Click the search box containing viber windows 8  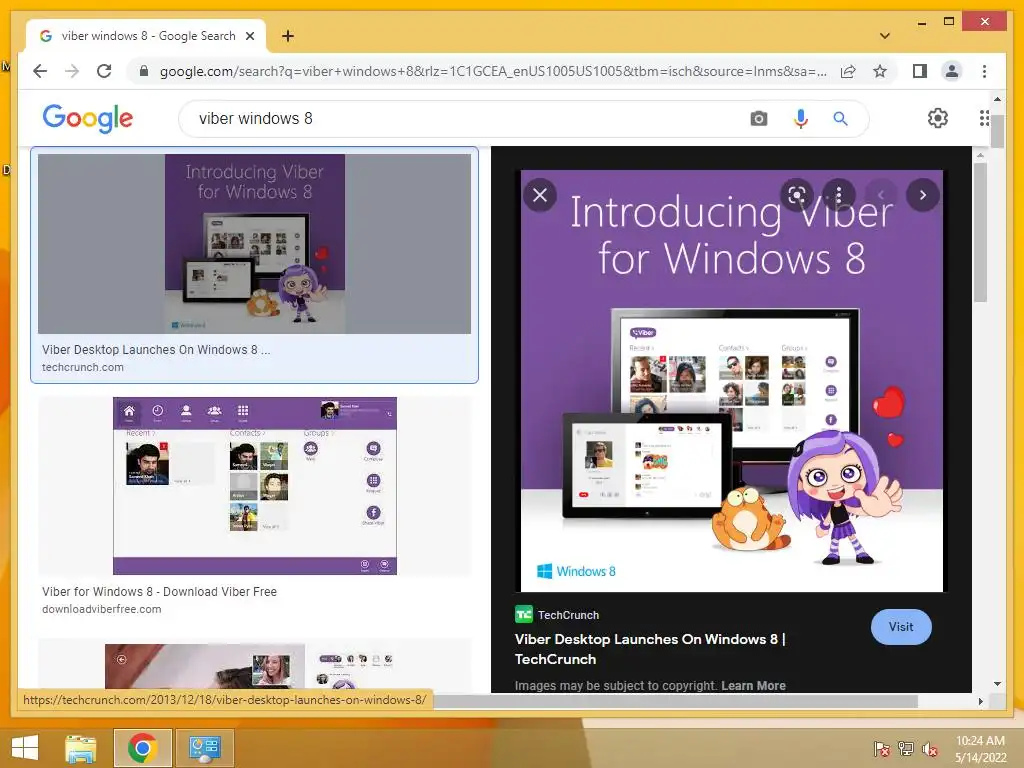(x=457, y=118)
